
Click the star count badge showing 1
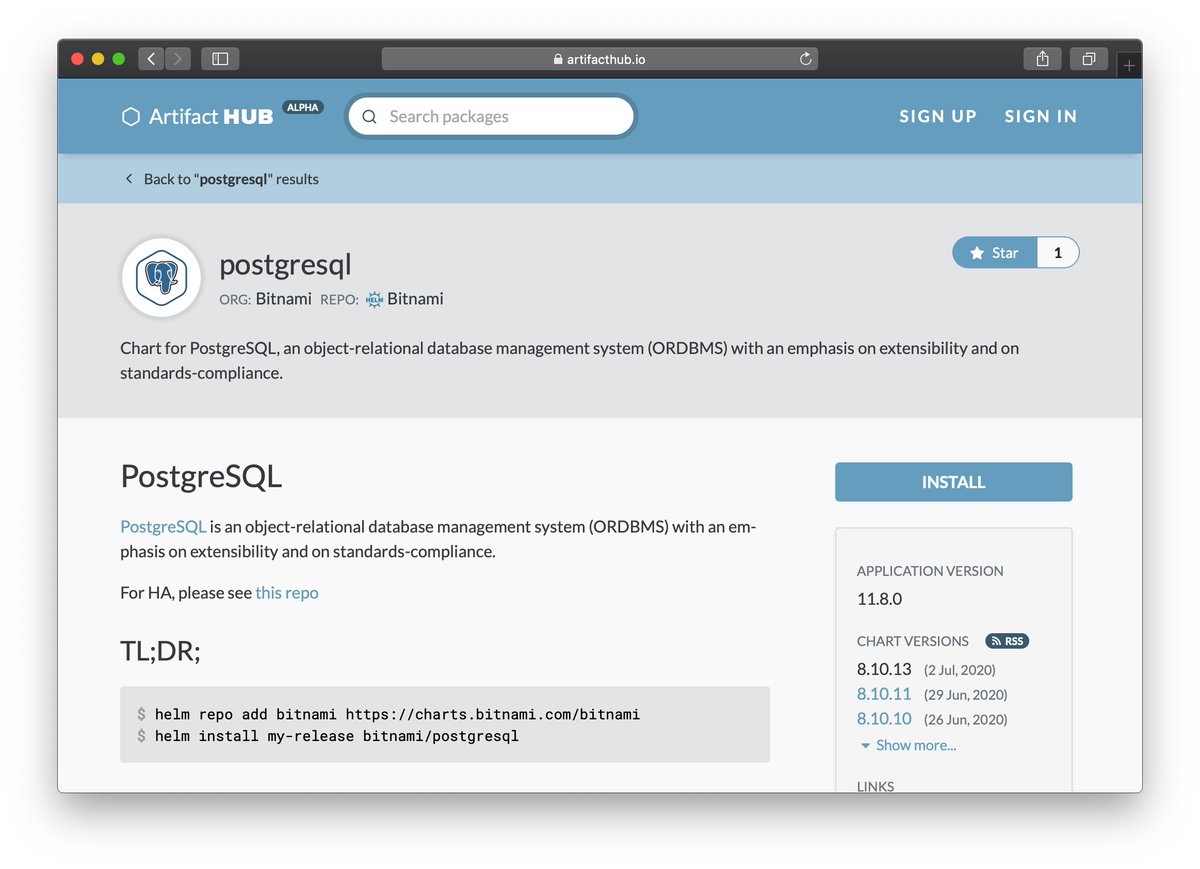(1058, 253)
